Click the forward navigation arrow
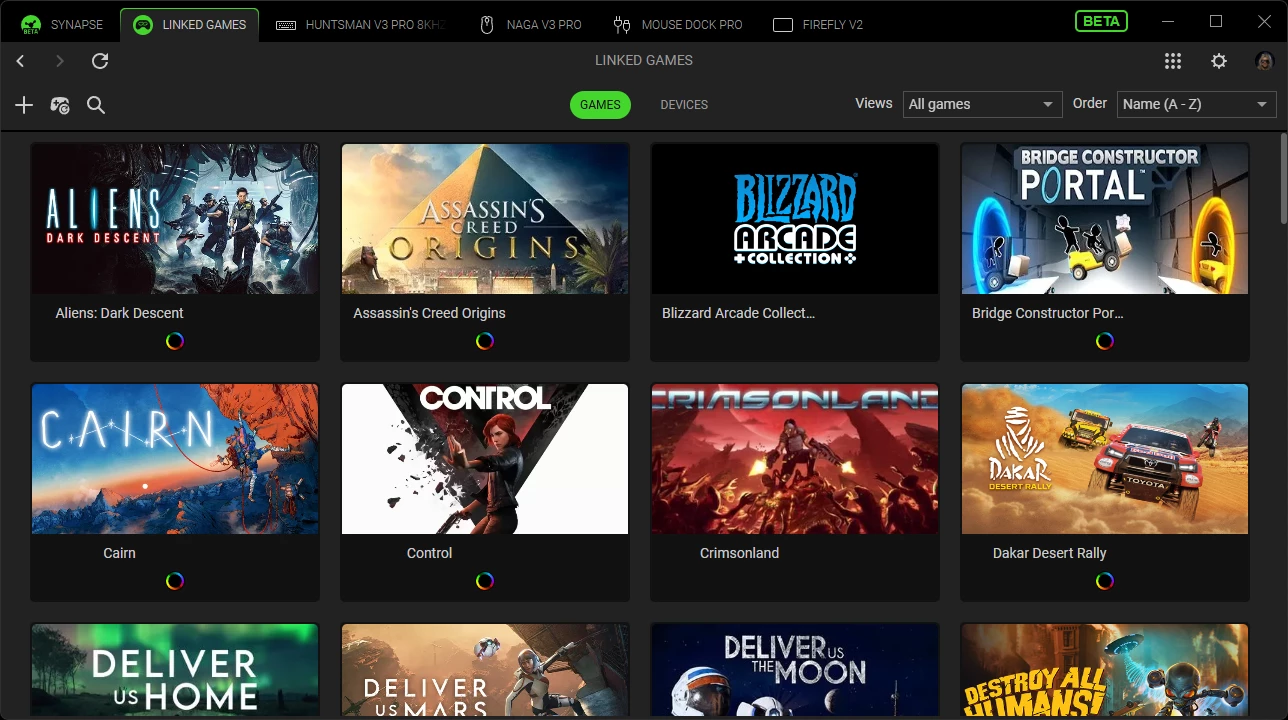 [60, 61]
